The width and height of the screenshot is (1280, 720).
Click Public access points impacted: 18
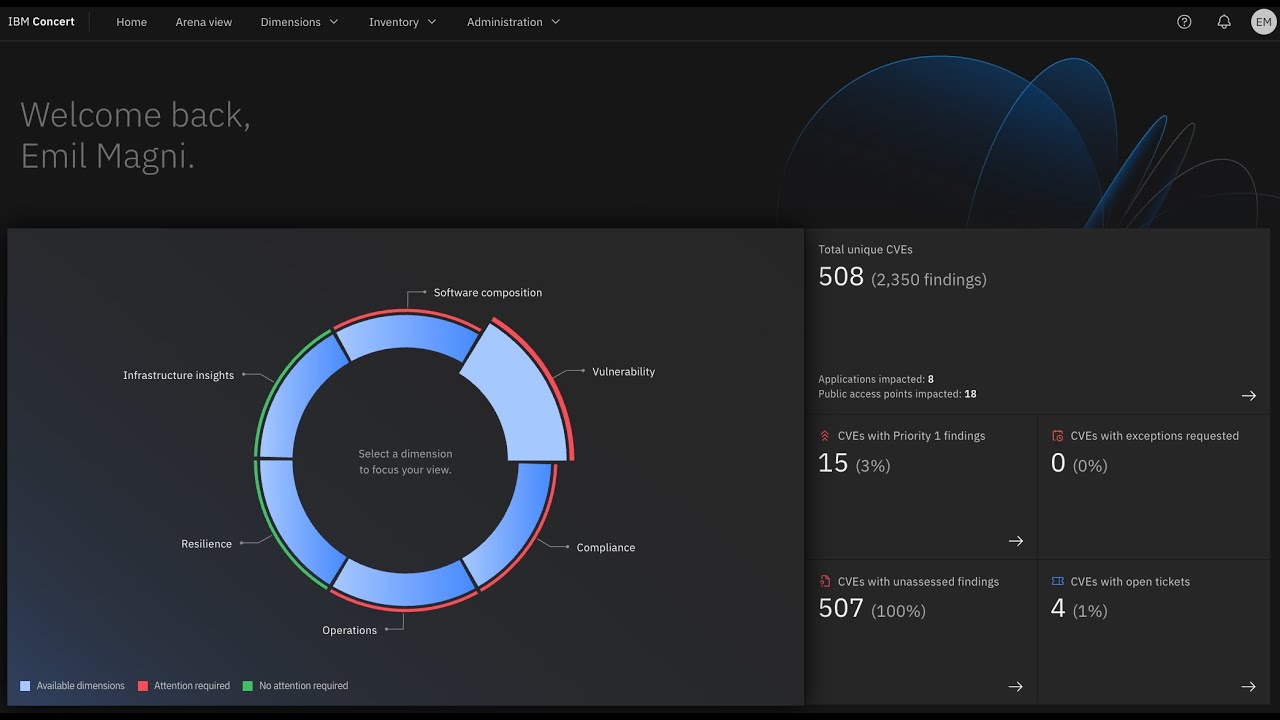tap(897, 394)
